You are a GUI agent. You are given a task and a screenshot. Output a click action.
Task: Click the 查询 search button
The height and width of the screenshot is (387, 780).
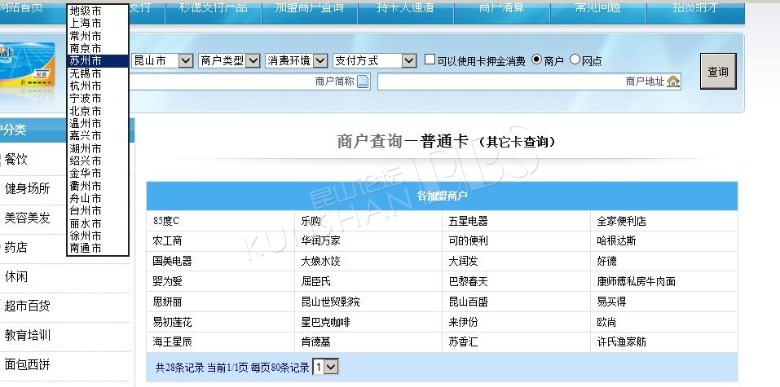coord(718,71)
